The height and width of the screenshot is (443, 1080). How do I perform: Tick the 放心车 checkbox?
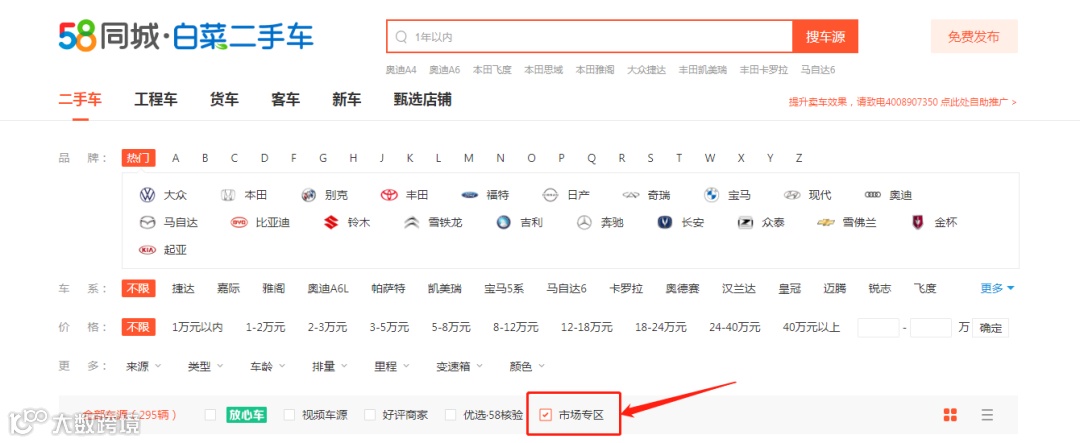(x=211, y=415)
